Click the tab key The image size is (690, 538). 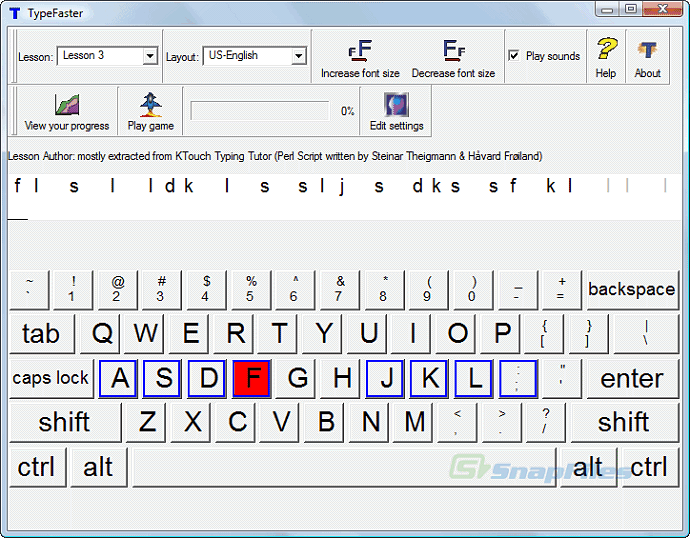tap(41, 333)
